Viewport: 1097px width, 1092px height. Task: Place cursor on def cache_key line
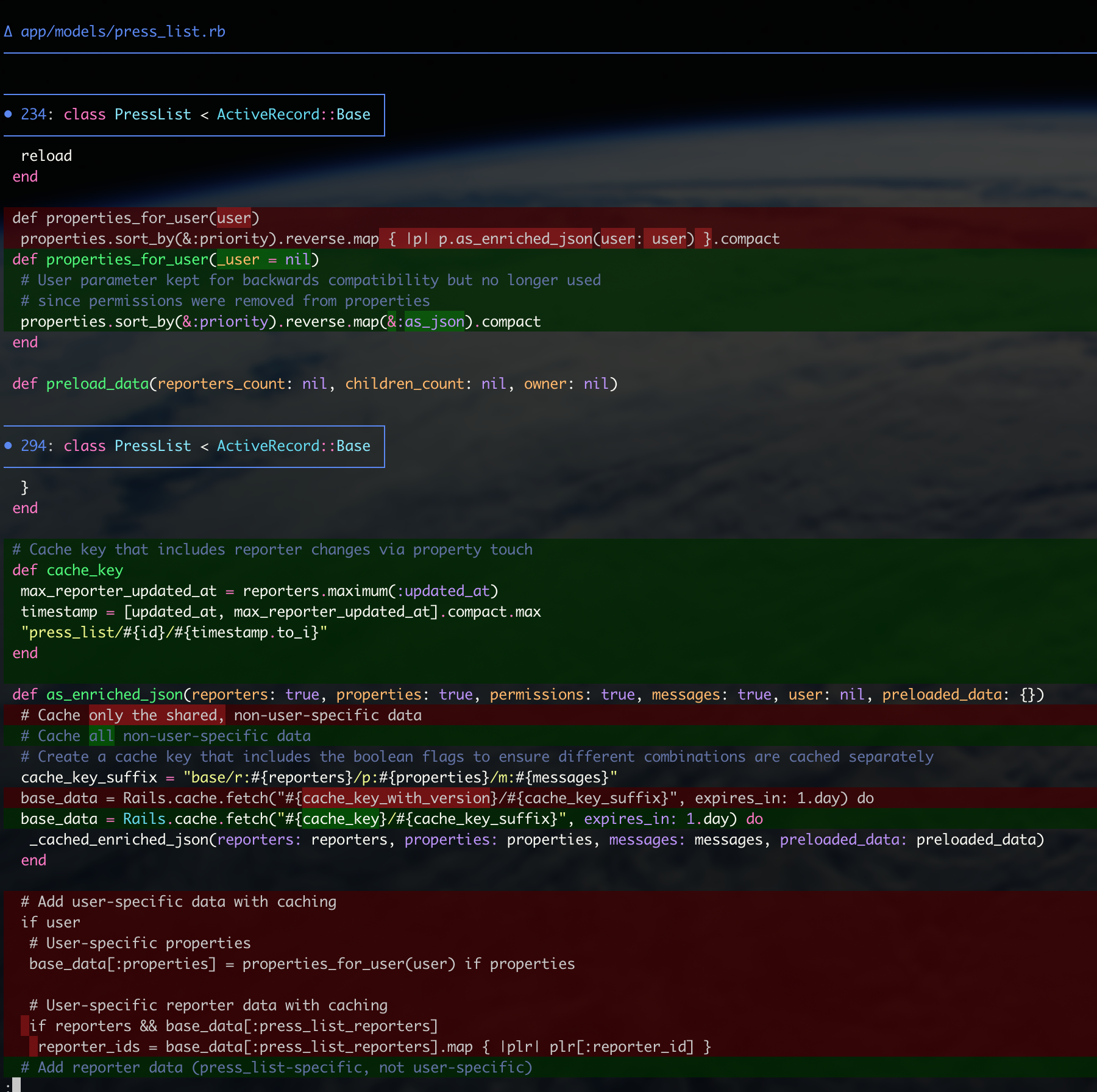[68, 570]
